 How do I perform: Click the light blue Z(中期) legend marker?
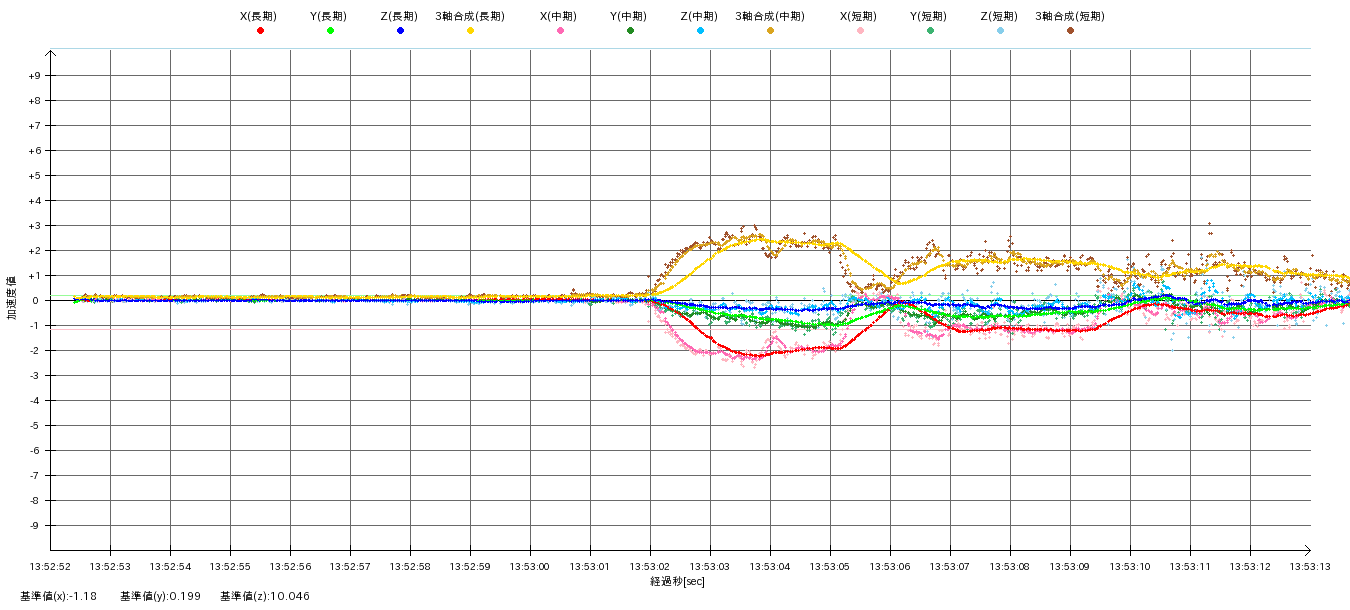700,31
